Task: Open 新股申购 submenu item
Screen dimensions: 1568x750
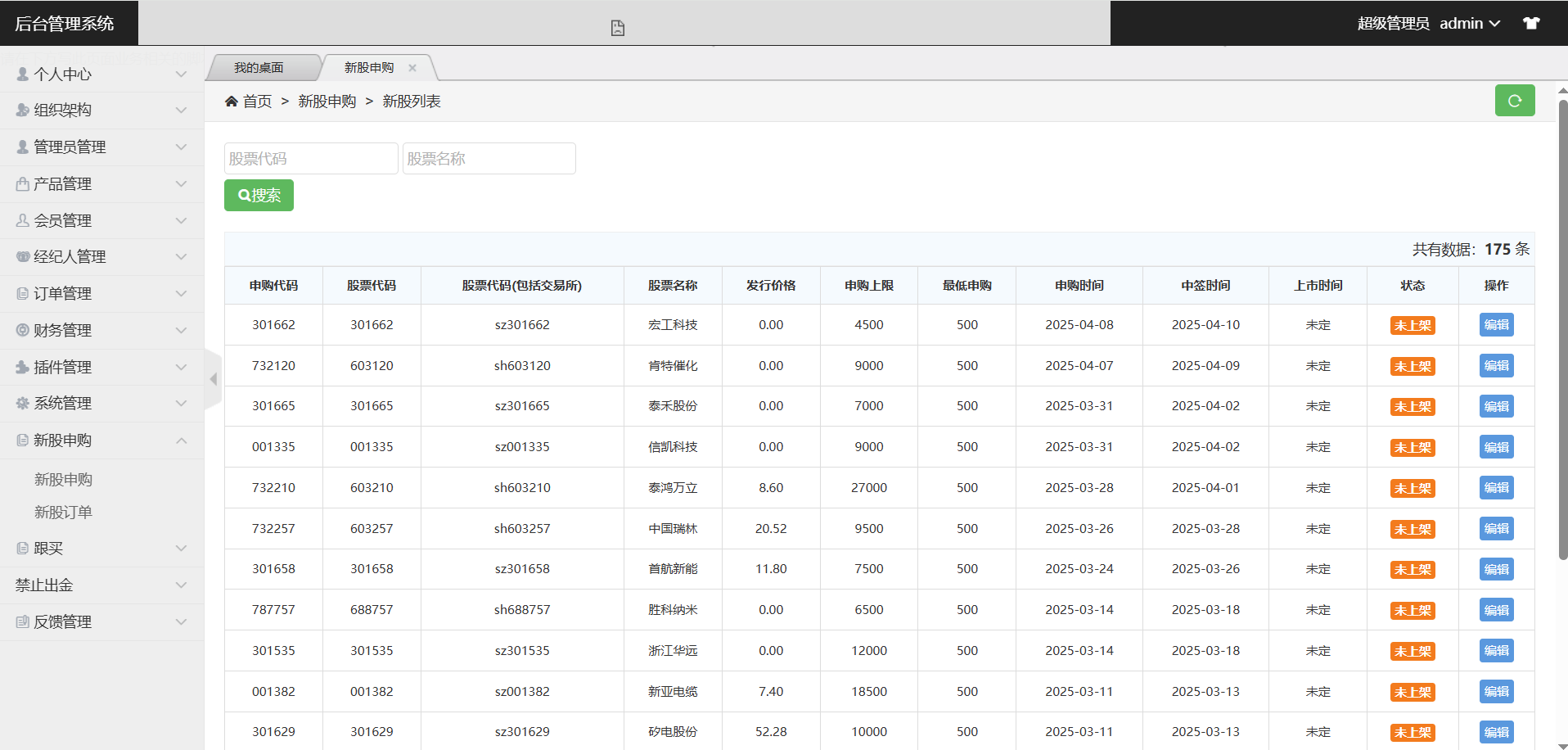Action: pos(63,480)
